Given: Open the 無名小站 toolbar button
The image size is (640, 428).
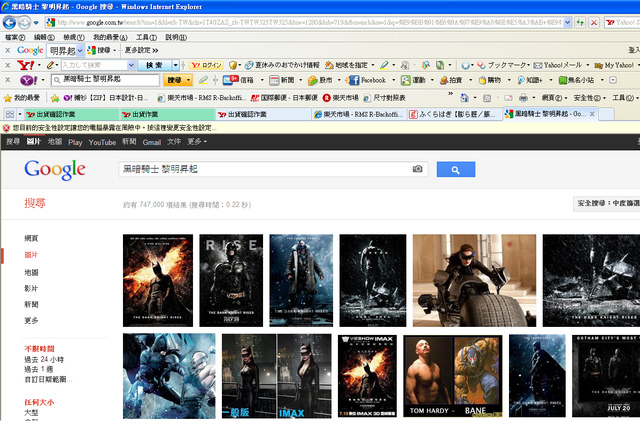Looking at the screenshot, I should [576, 80].
